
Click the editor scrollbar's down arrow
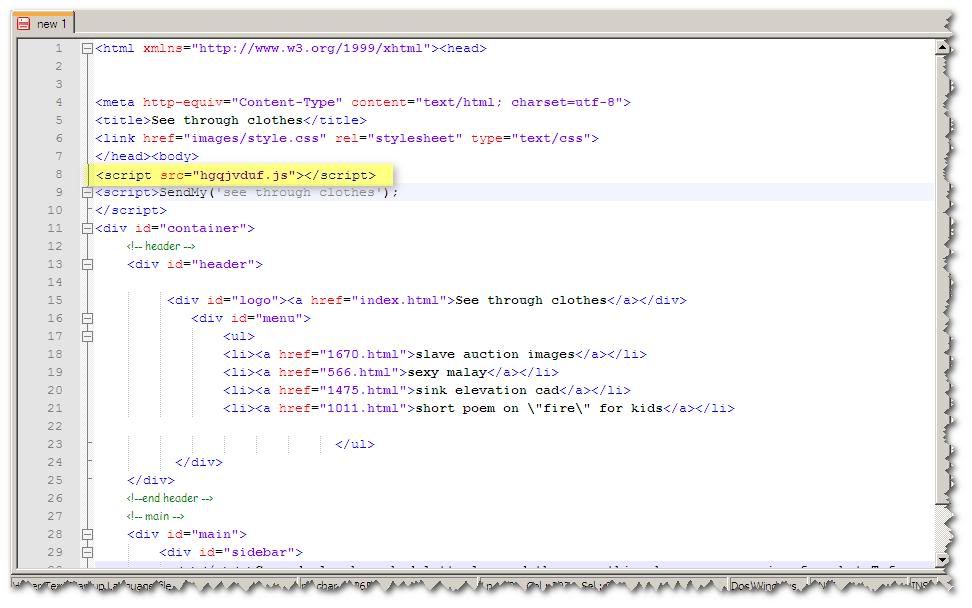pos(942,559)
